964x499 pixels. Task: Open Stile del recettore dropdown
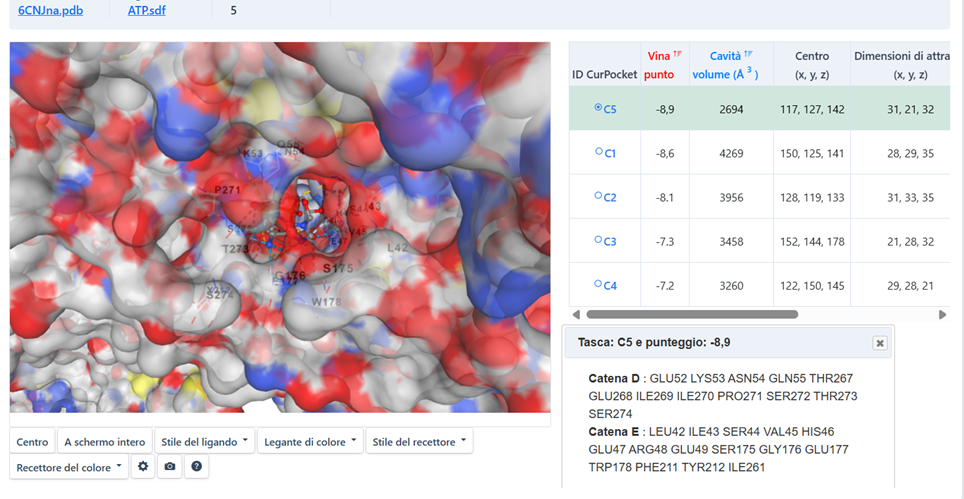[419, 441]
